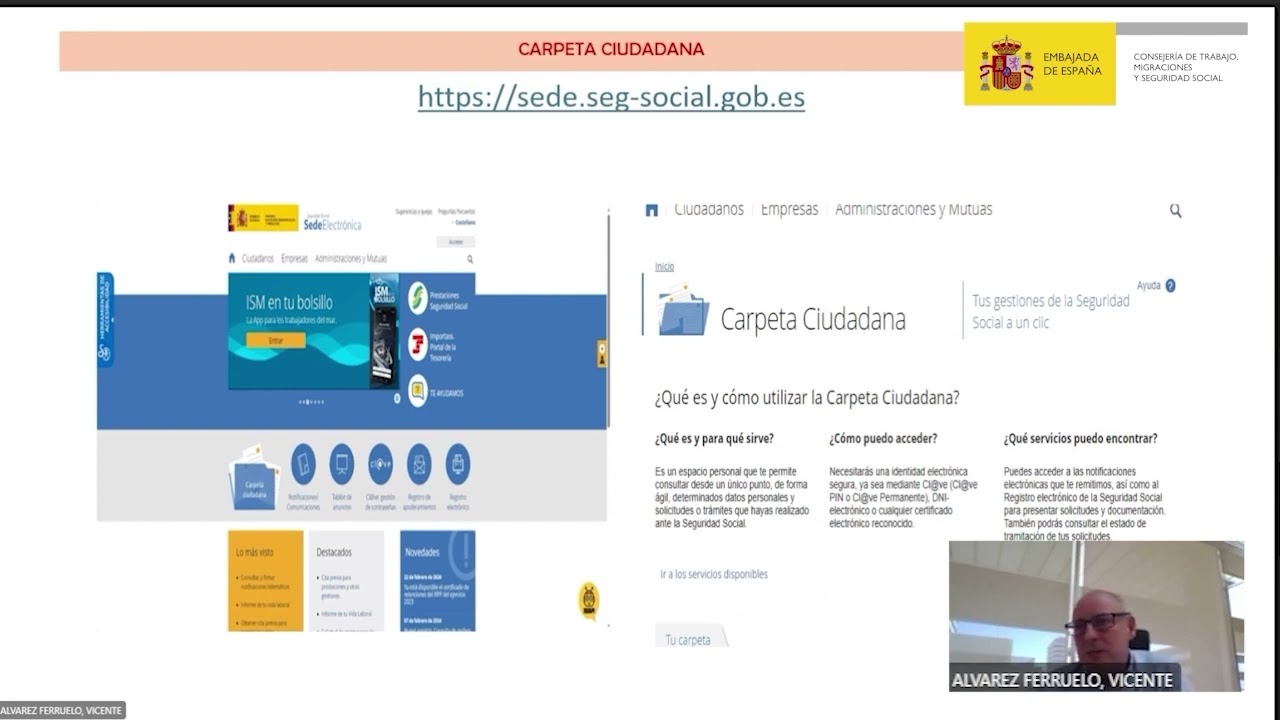Image resolution: width=1280 pixels, height=720 pixels.
Task: Click the yellow Entrar button on ISM banner
Action: pyautogui.click(x=276, y=341)
